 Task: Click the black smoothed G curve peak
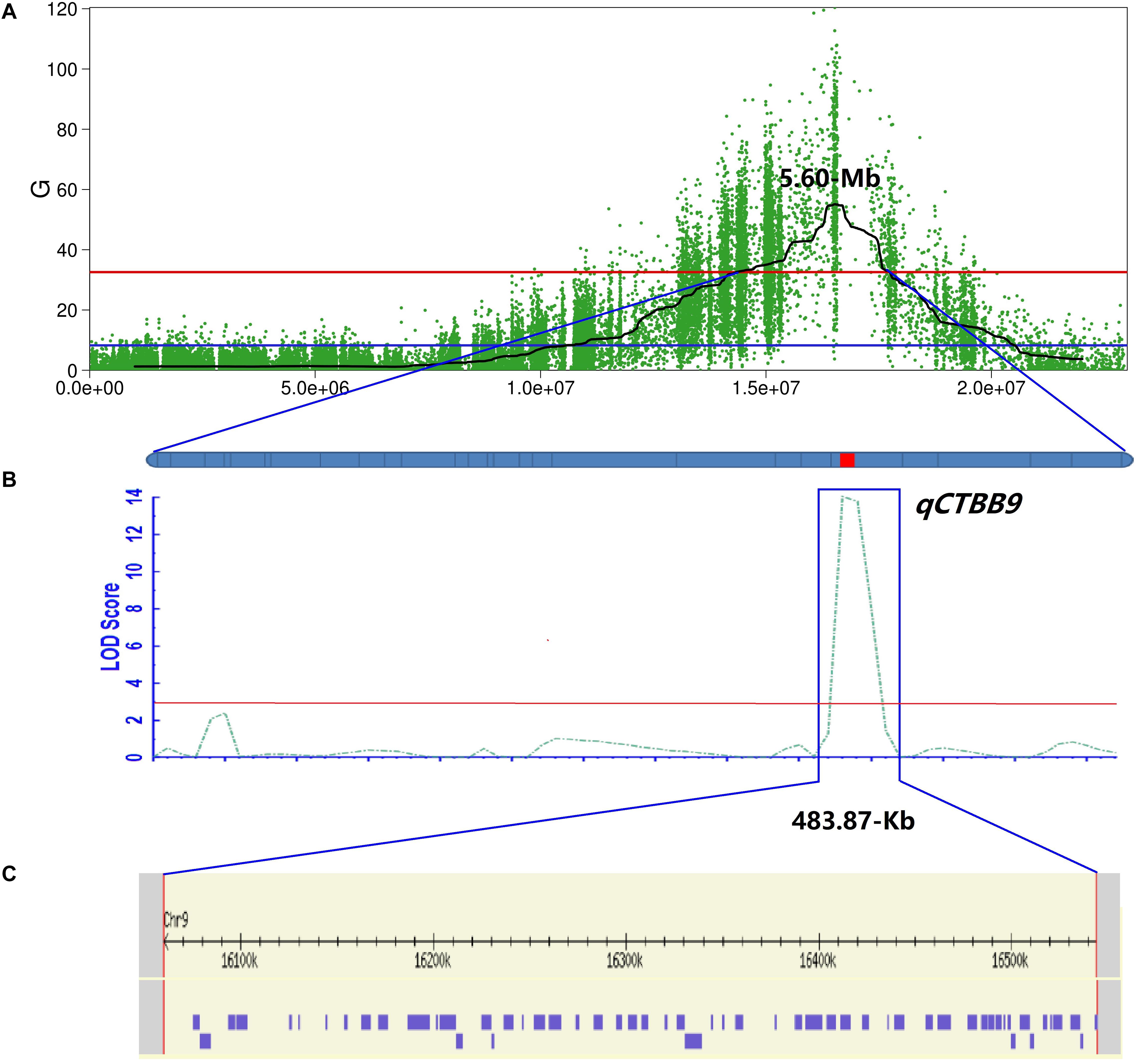point(835,205)
